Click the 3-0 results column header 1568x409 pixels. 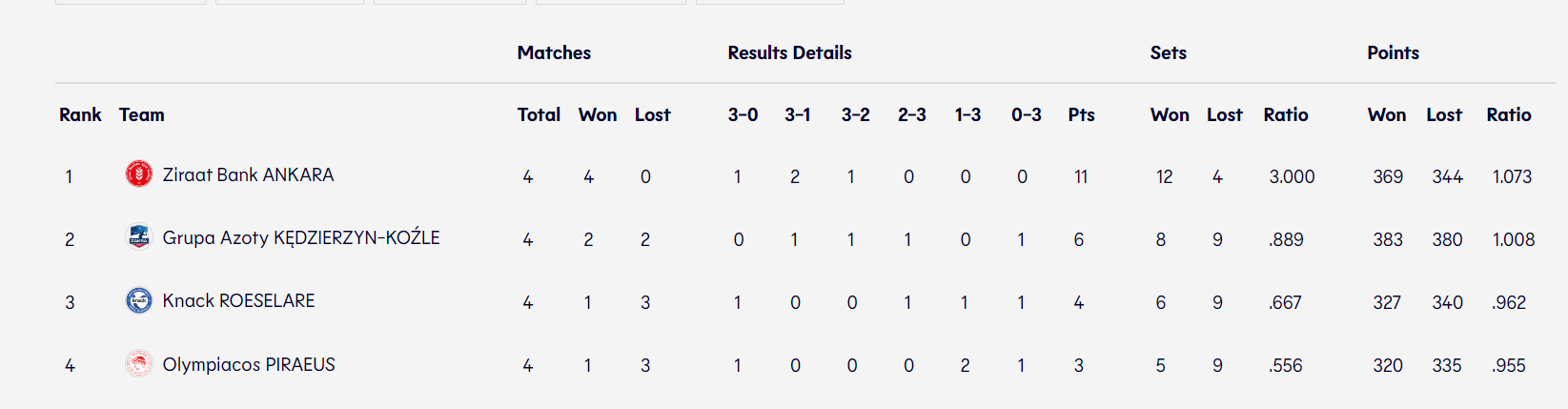(x=743, y=115)
